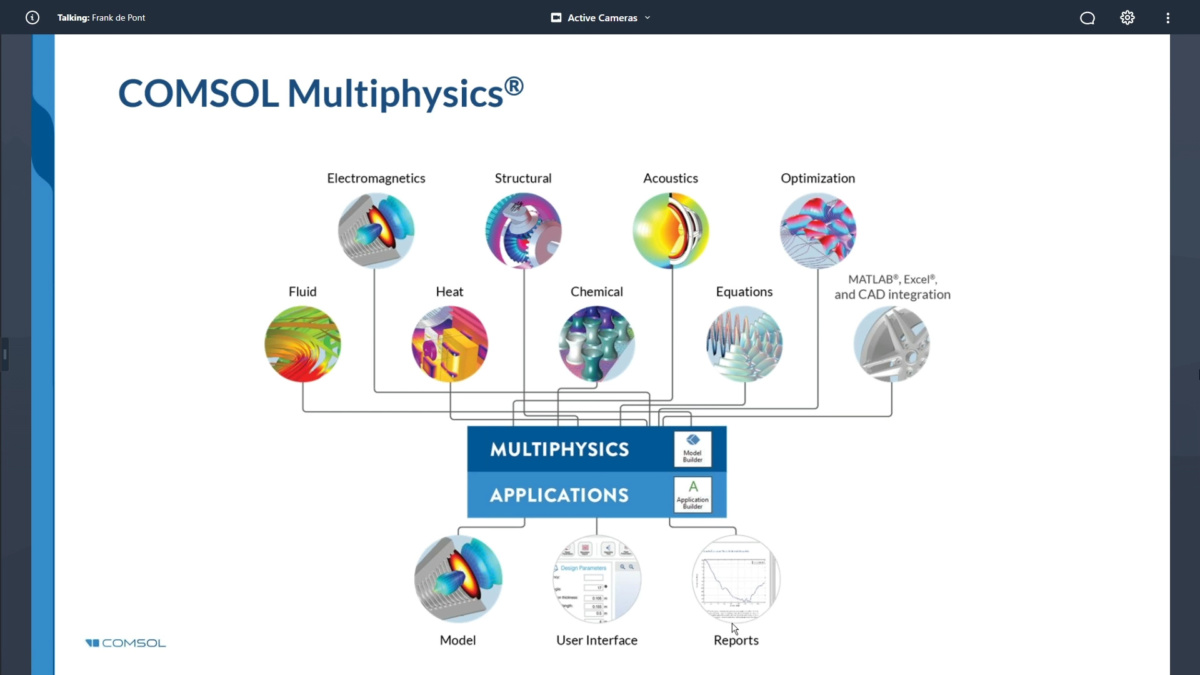Click the "Fluid" label
Screen dimensions: 1200x675
(302, 292)
